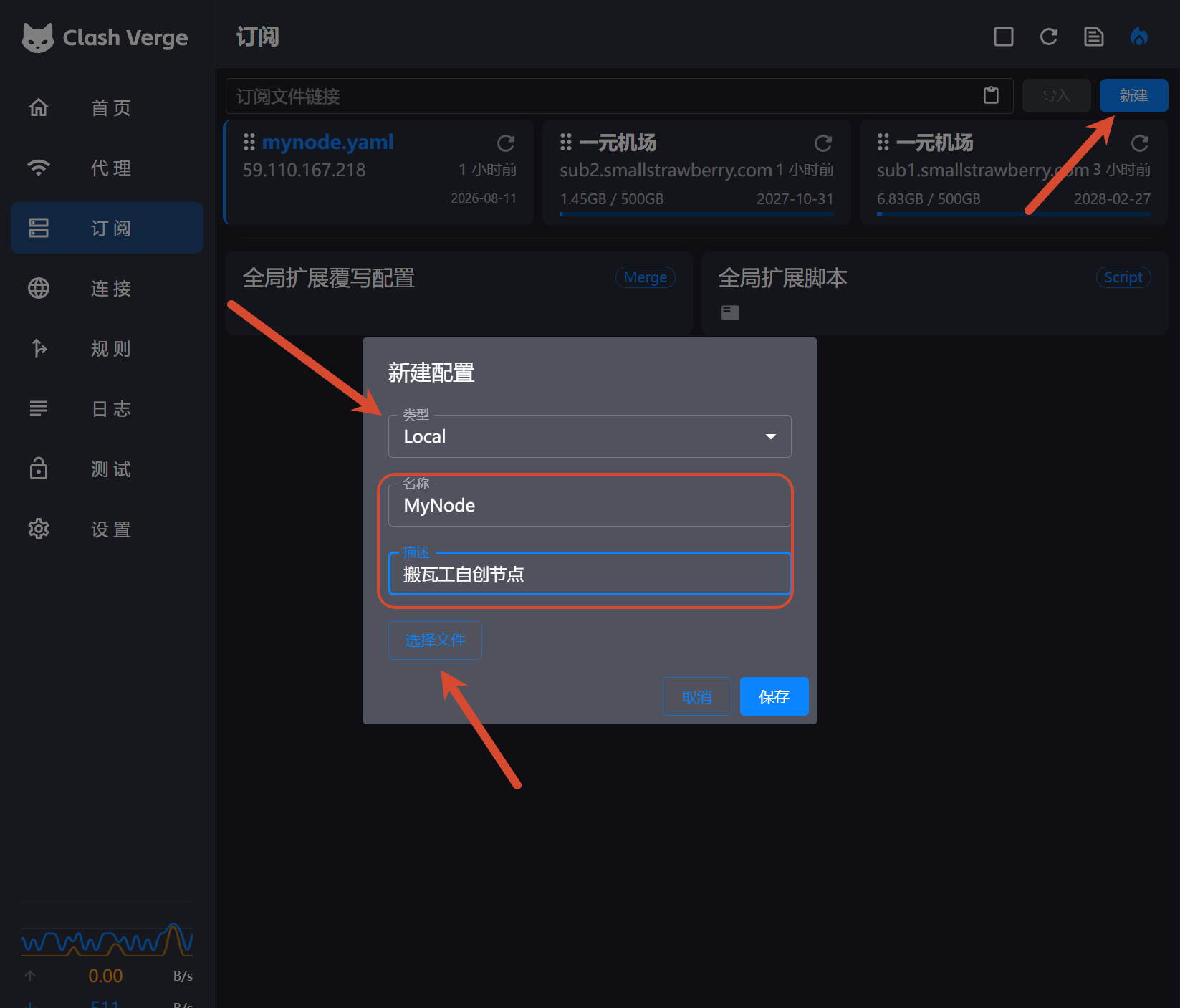Image resolution: width=1180 pixels, height=1008 pixels.
Task: Click the IP address 59.110.167.218
Action: (304, 170)
